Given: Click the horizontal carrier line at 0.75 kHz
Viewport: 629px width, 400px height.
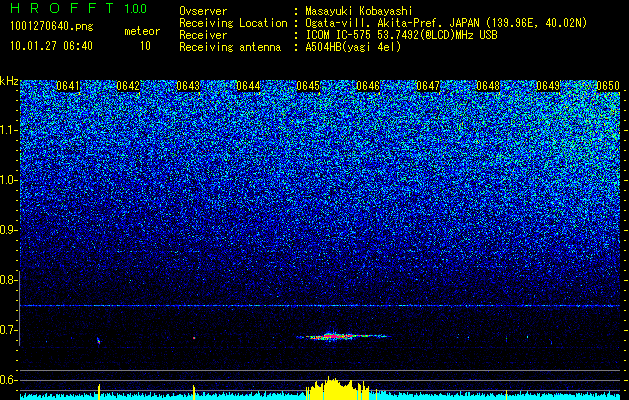Looking at the screenshot, I should (x=320, y=306).
